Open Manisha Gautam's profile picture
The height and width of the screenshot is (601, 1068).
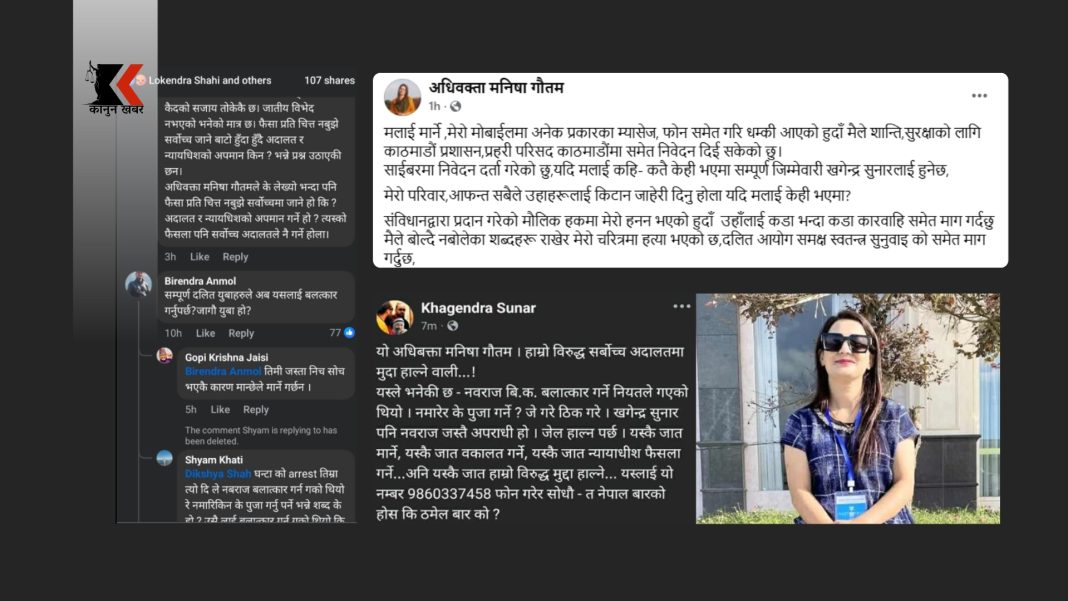coord(403,97)
